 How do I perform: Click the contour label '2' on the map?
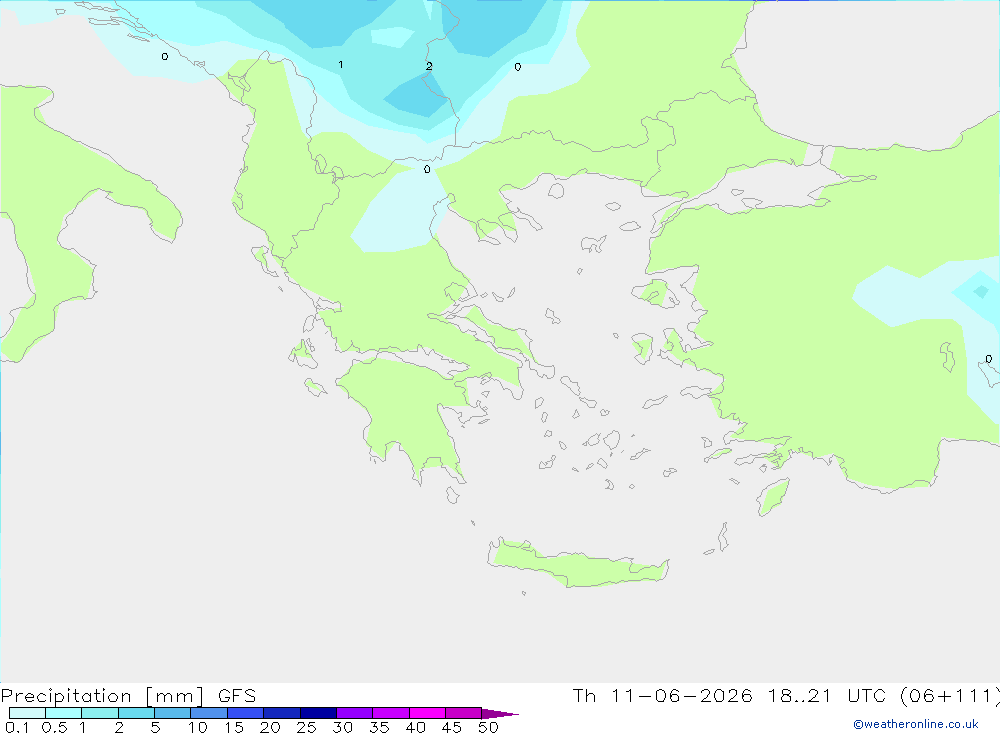pyautogui.click(x=429, y=66)
